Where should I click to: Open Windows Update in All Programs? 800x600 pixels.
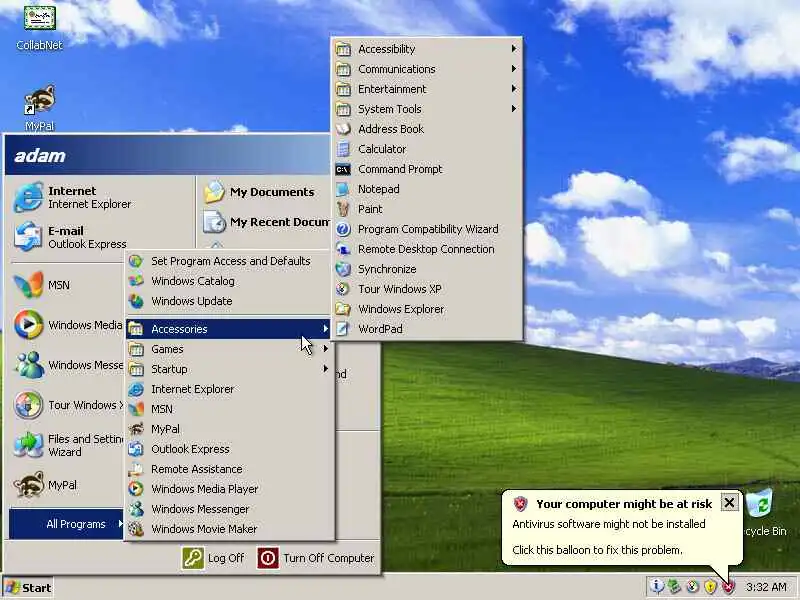coord(229,301)
